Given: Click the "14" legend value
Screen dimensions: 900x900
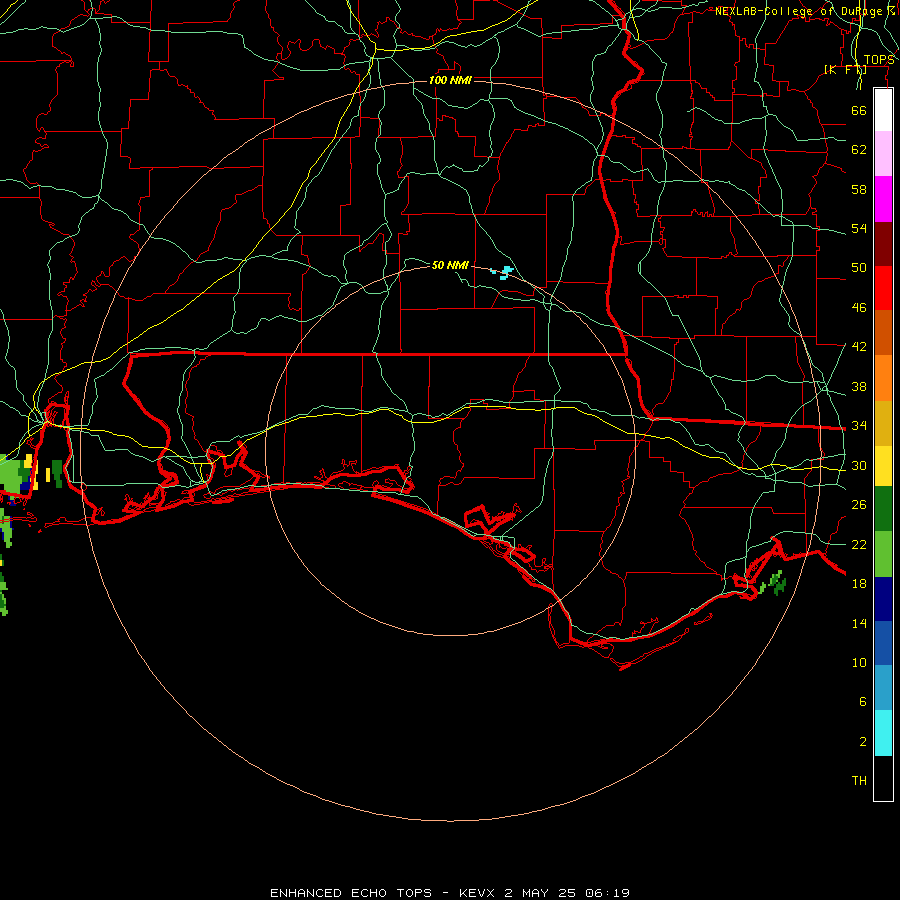Looking at the screenshot, I should coord(859,623).
